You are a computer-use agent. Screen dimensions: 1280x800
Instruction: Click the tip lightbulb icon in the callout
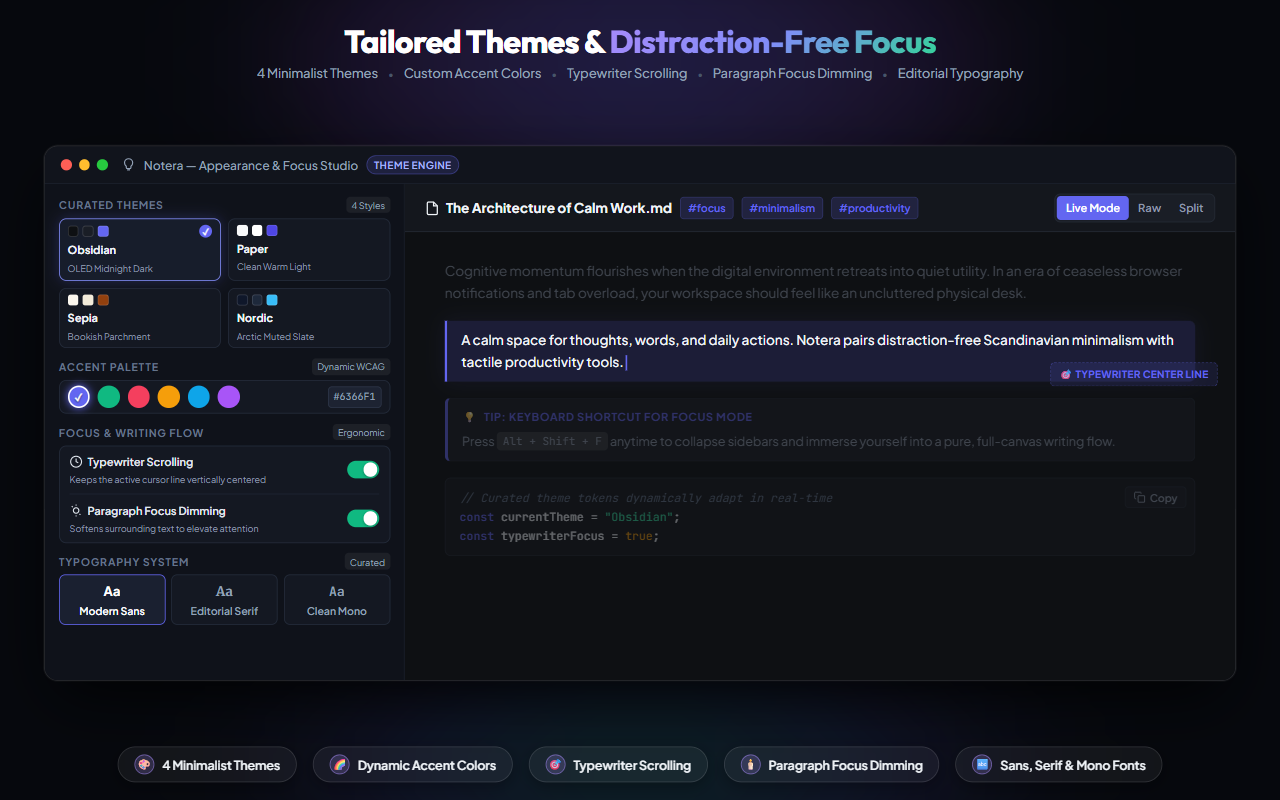coord(469,417)
